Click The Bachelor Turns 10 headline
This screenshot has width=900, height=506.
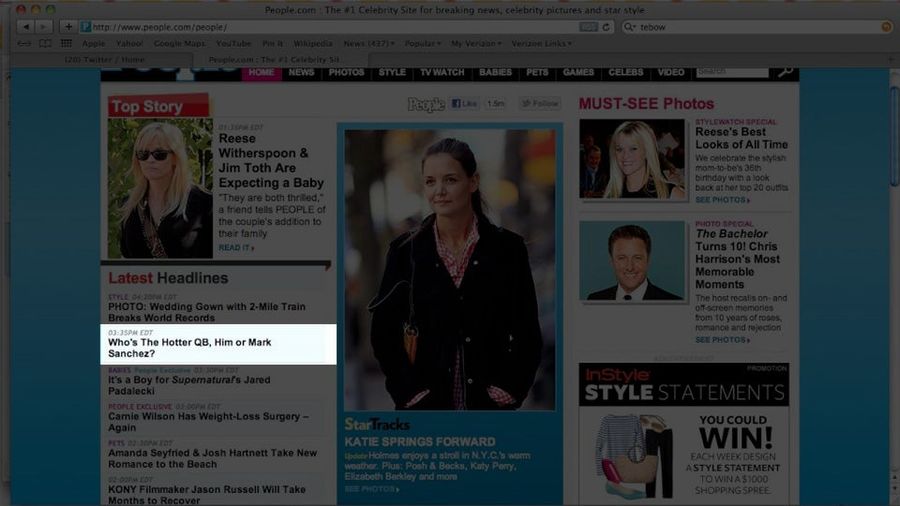(737, 259)
